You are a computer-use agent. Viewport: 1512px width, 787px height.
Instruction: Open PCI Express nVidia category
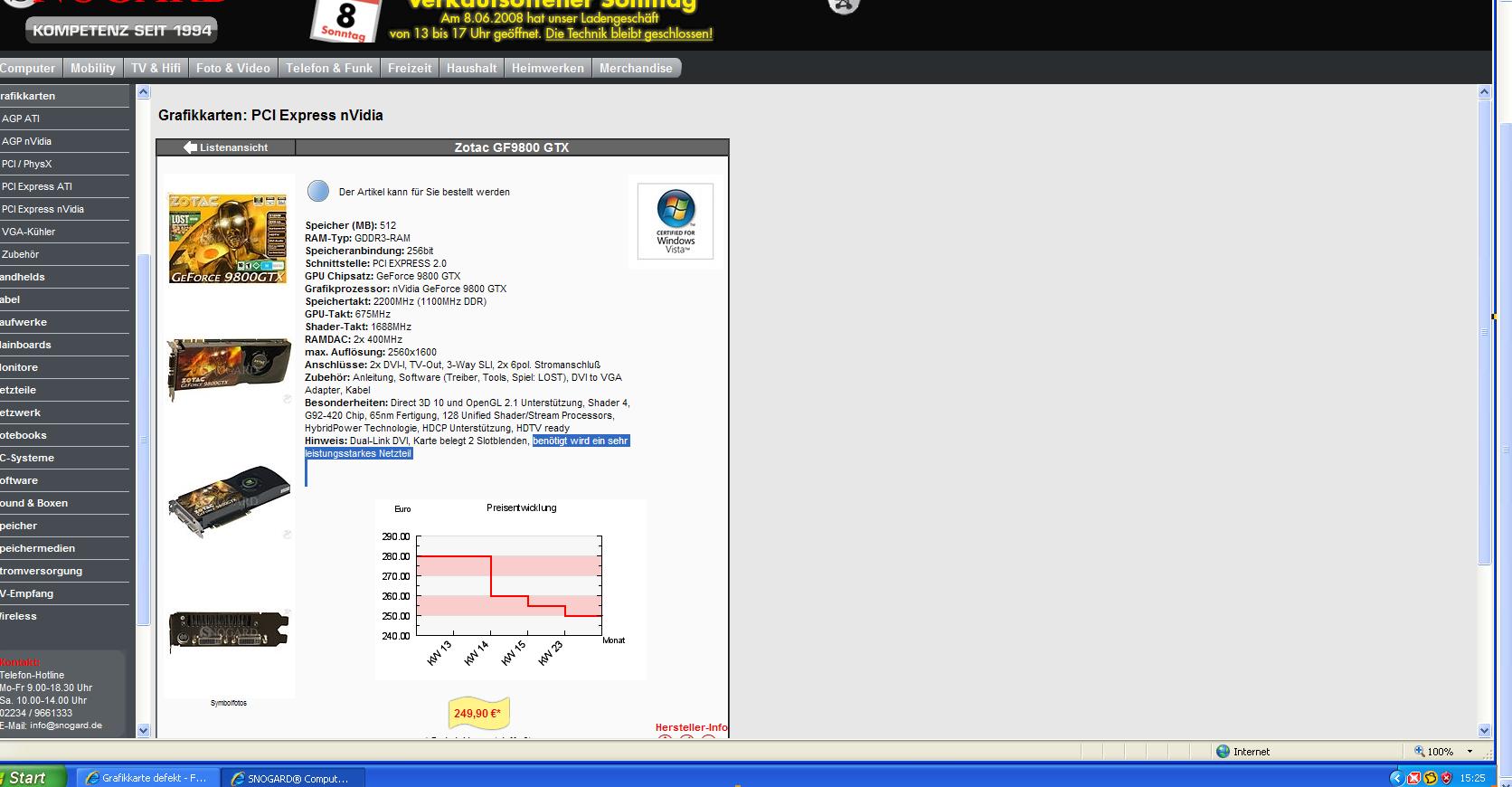(x=64, y=209)
